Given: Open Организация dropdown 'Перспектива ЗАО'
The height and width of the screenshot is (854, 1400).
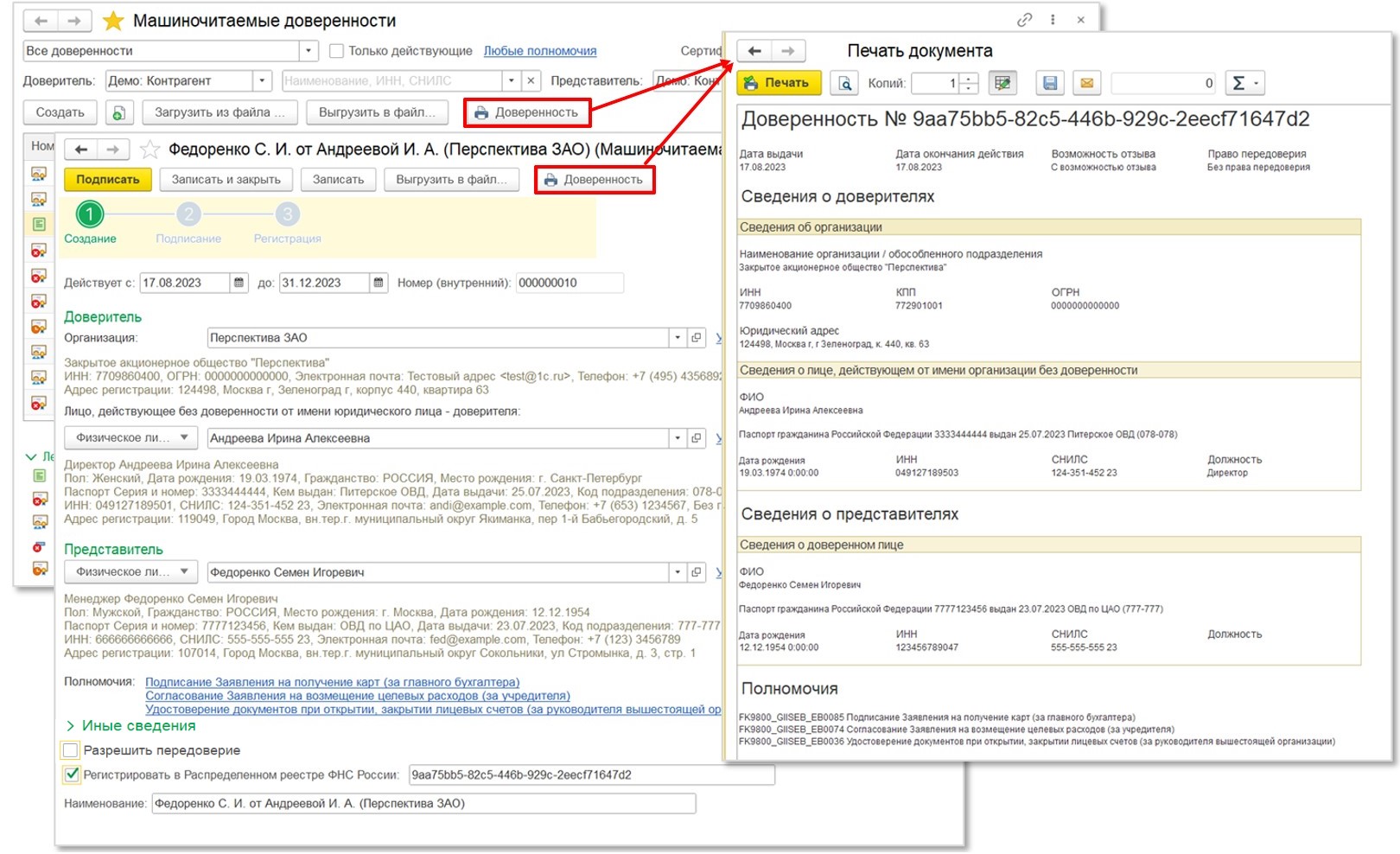Looking at the screenshot, I should (678, 338).
